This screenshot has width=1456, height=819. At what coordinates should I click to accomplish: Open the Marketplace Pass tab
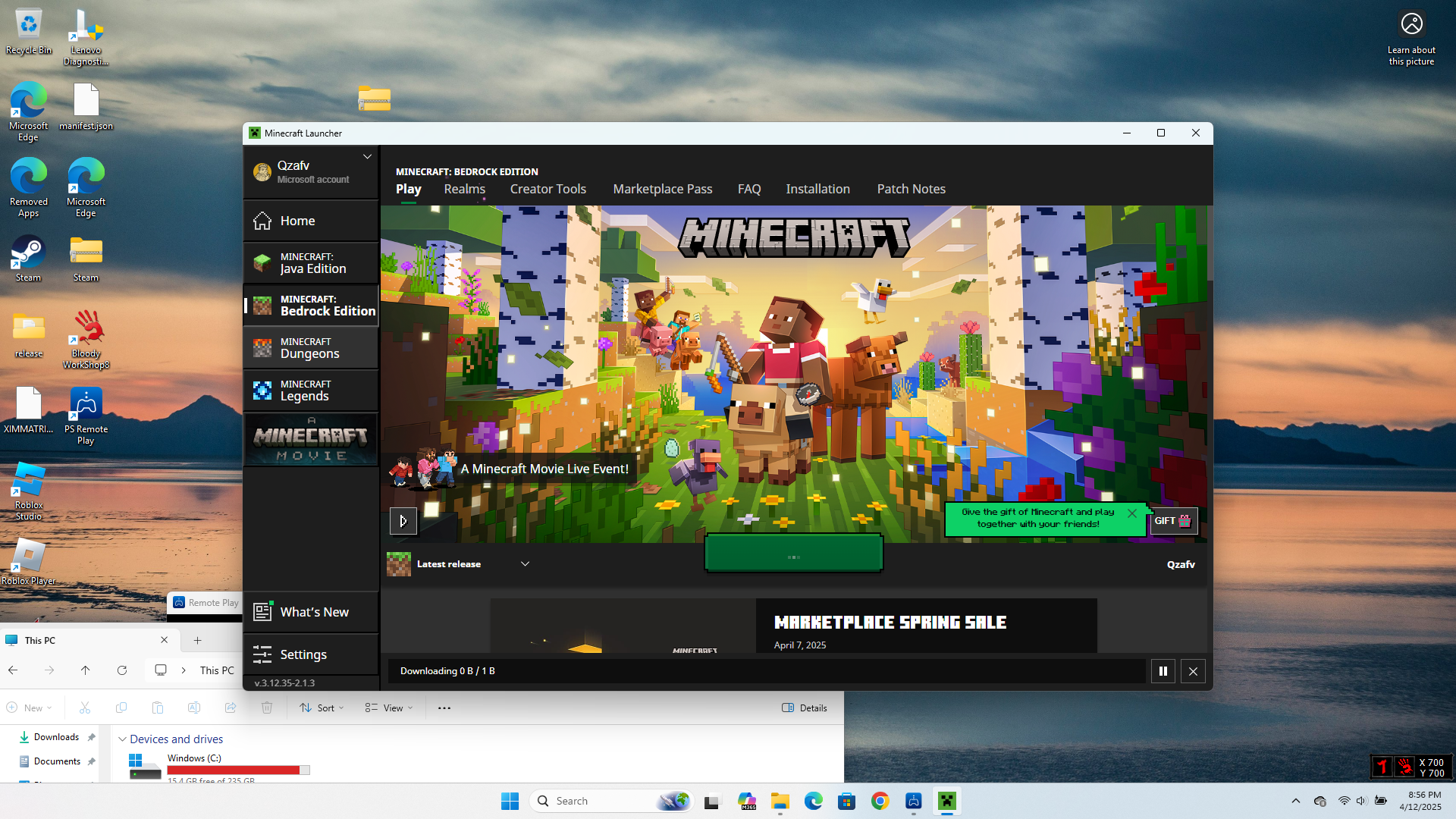(663, 189)
